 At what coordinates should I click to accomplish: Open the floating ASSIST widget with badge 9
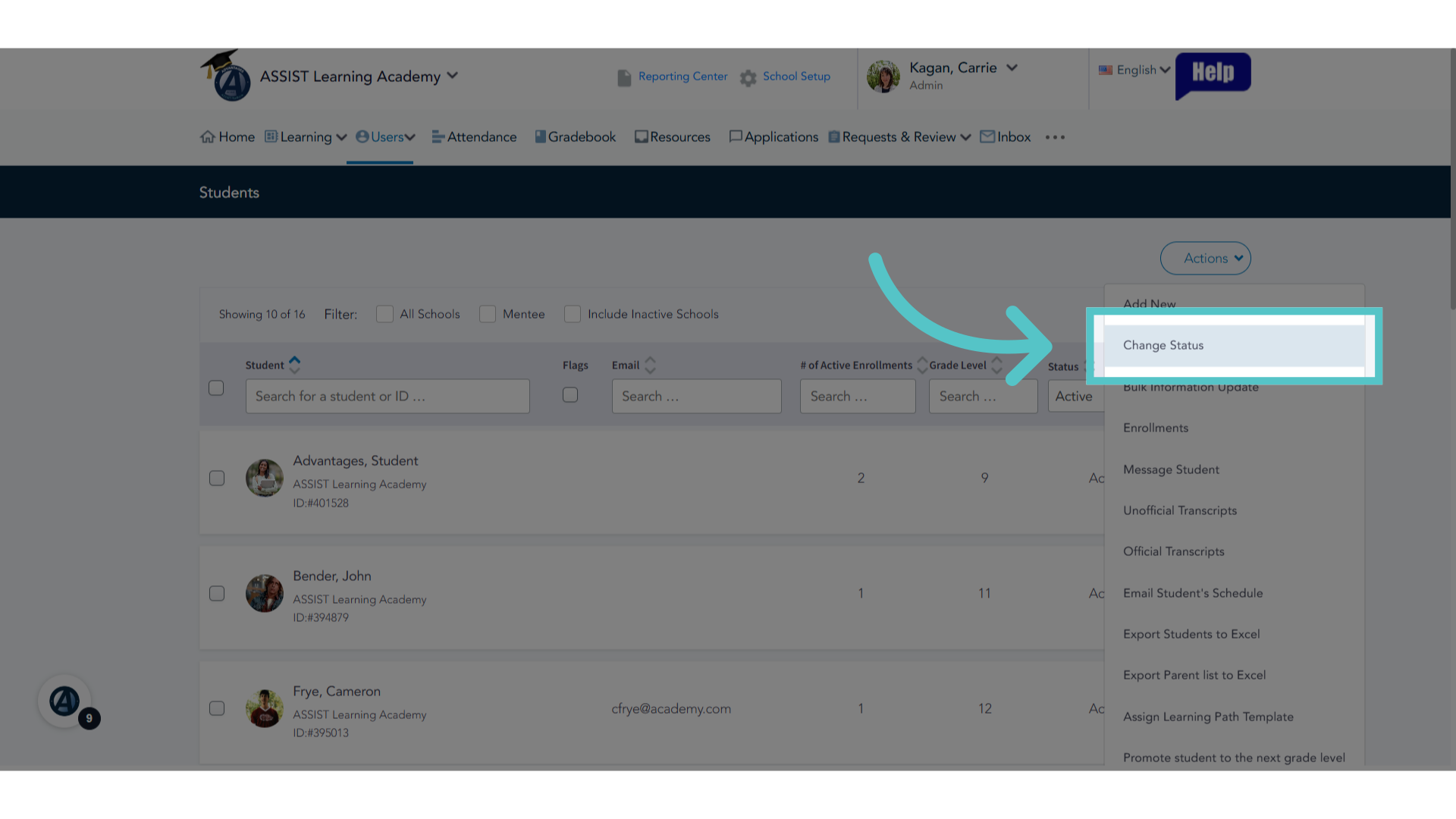click(65, 701)
